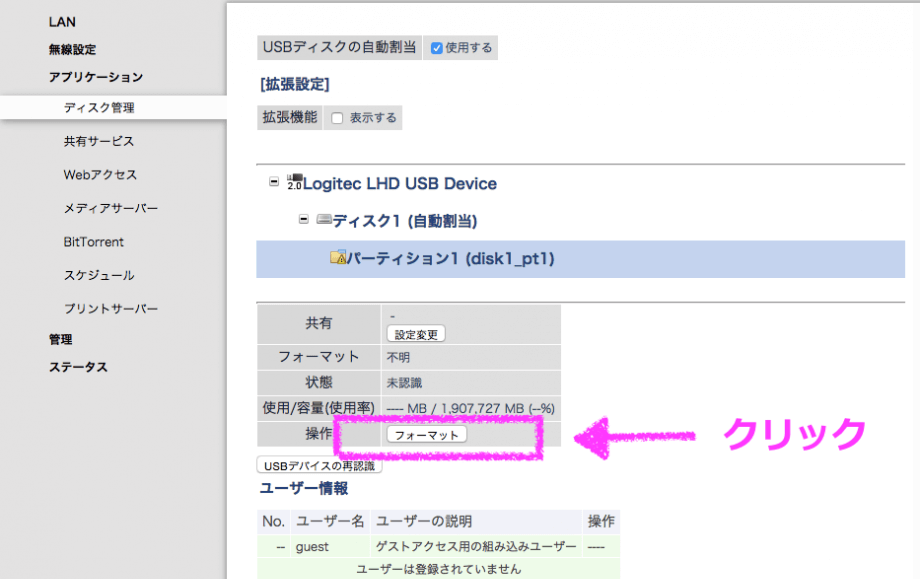Select ディスク管理 in the sidebar
The width and height of the screenshot is (920, 579).
(x=98, y=108)
